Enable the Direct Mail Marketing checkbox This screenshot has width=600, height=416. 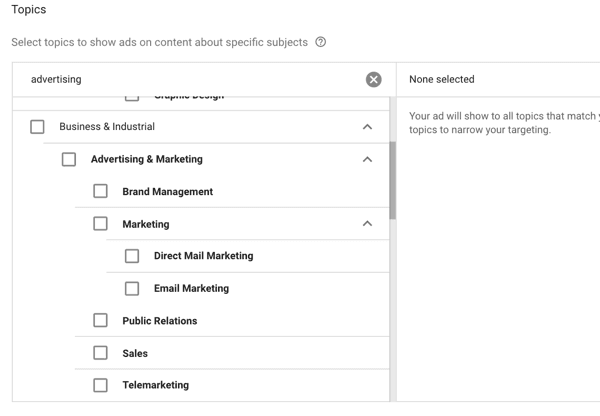click(132, 256)
